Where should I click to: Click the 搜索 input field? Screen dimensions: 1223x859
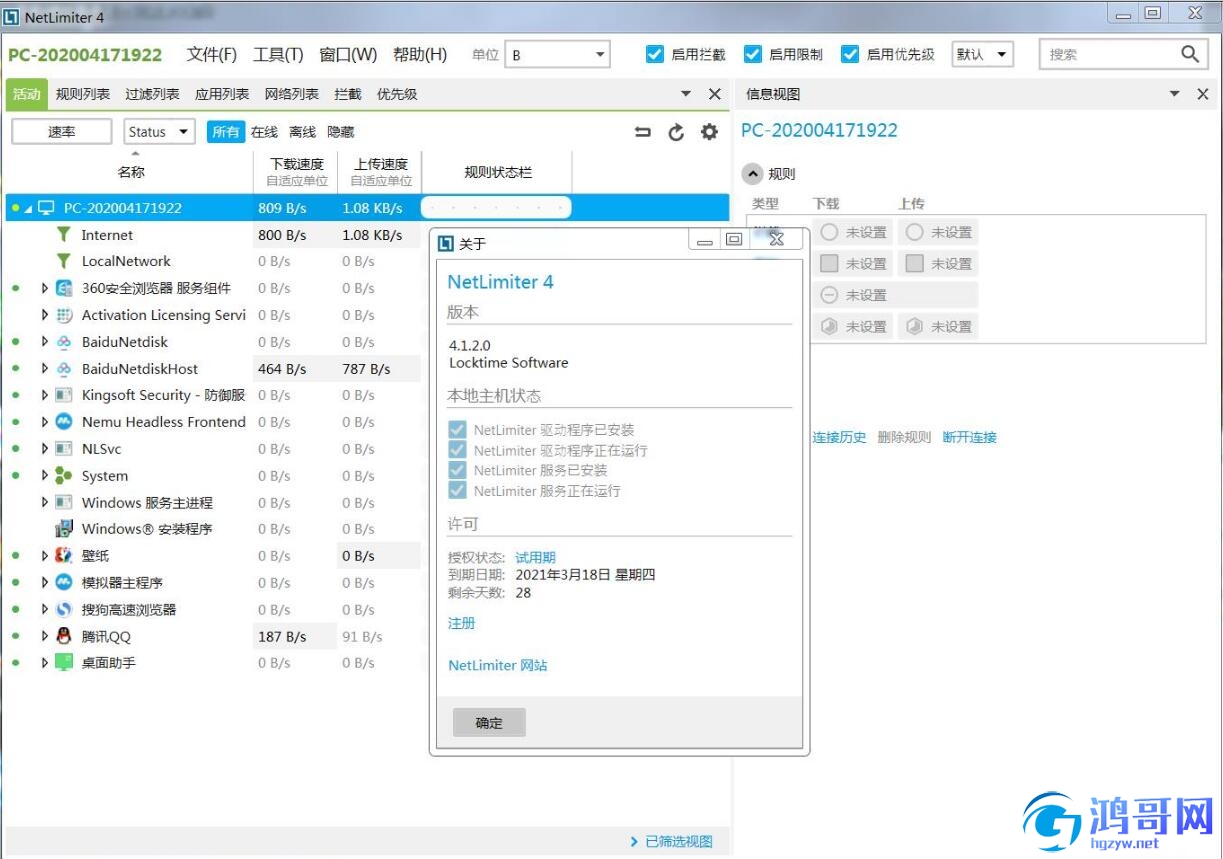point(1109,54)
